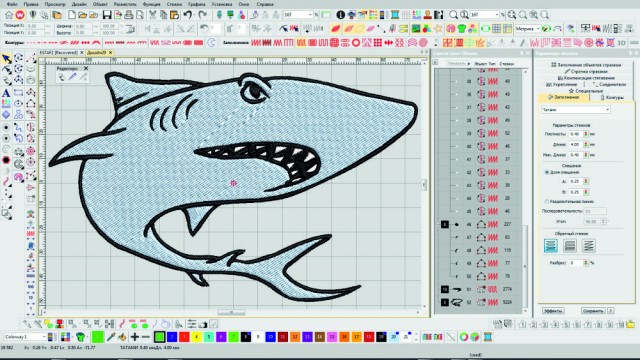Click the Разброс spinner arrows
Viewport: 640px width, 360px height.
coord(586,263)
